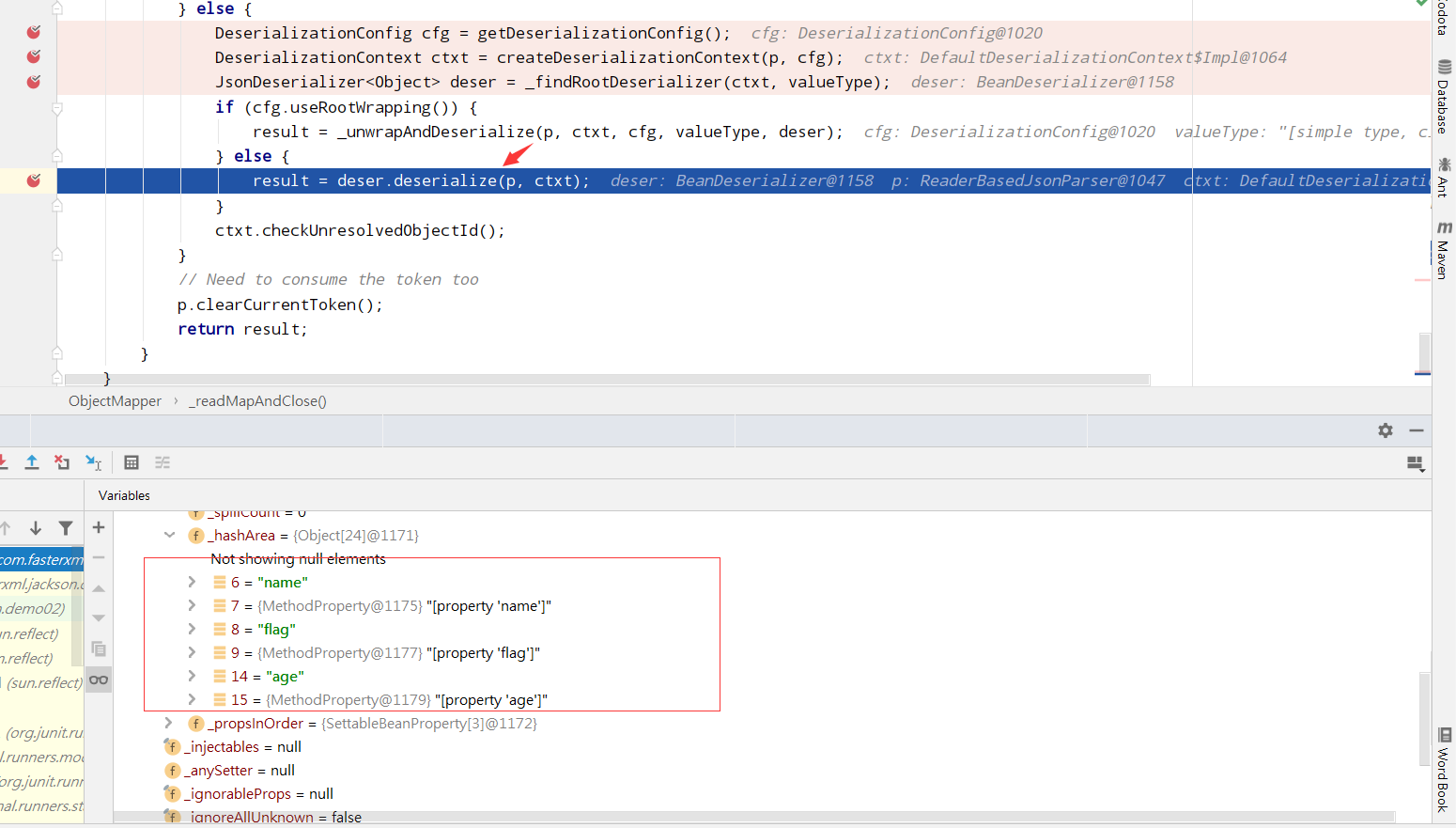Click the remove watch minus icon

(x=99, y=558)
